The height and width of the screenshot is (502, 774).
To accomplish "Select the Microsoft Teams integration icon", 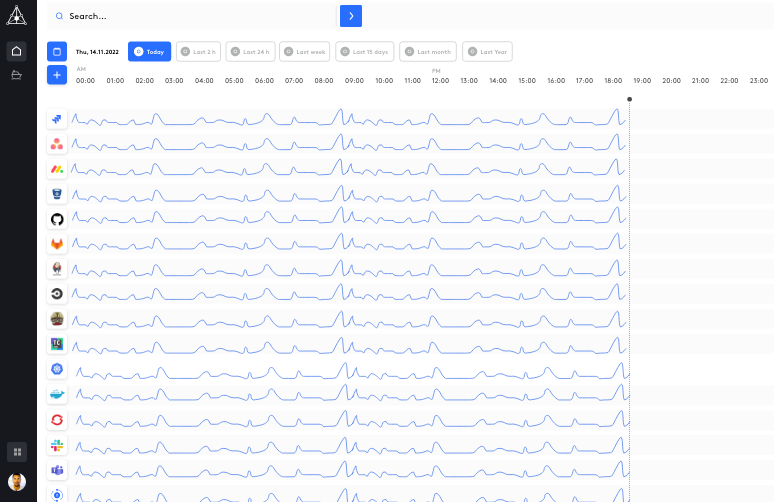I will (57, 470).
